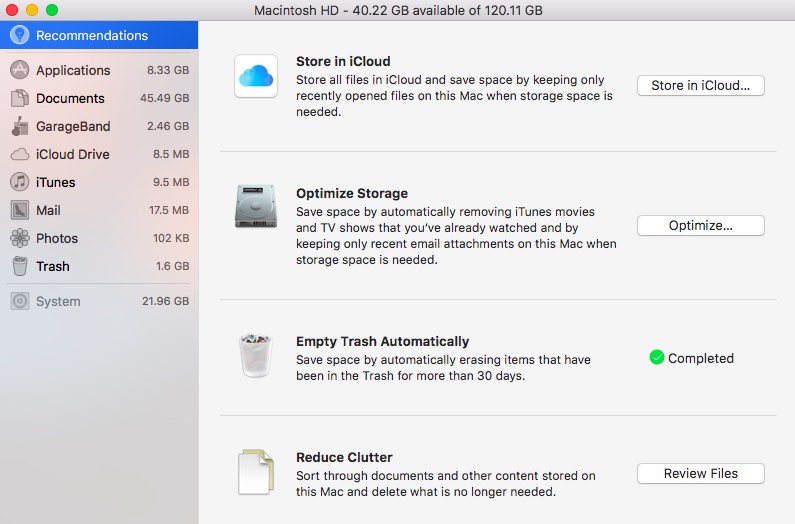The image size is (795, 524).
Task: Click the iTunes music note icon
Action: tap(19, 182)
